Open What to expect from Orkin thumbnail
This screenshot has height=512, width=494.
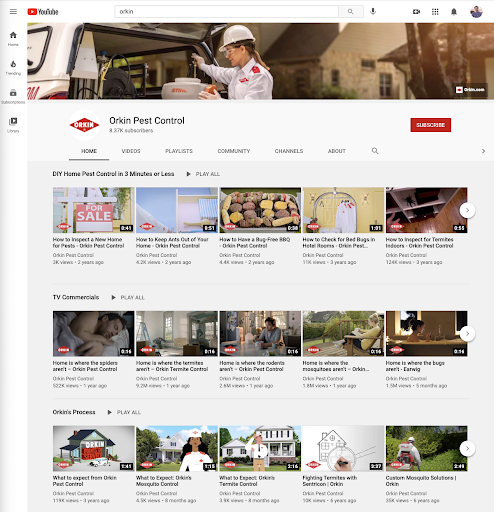pos(94,448)
